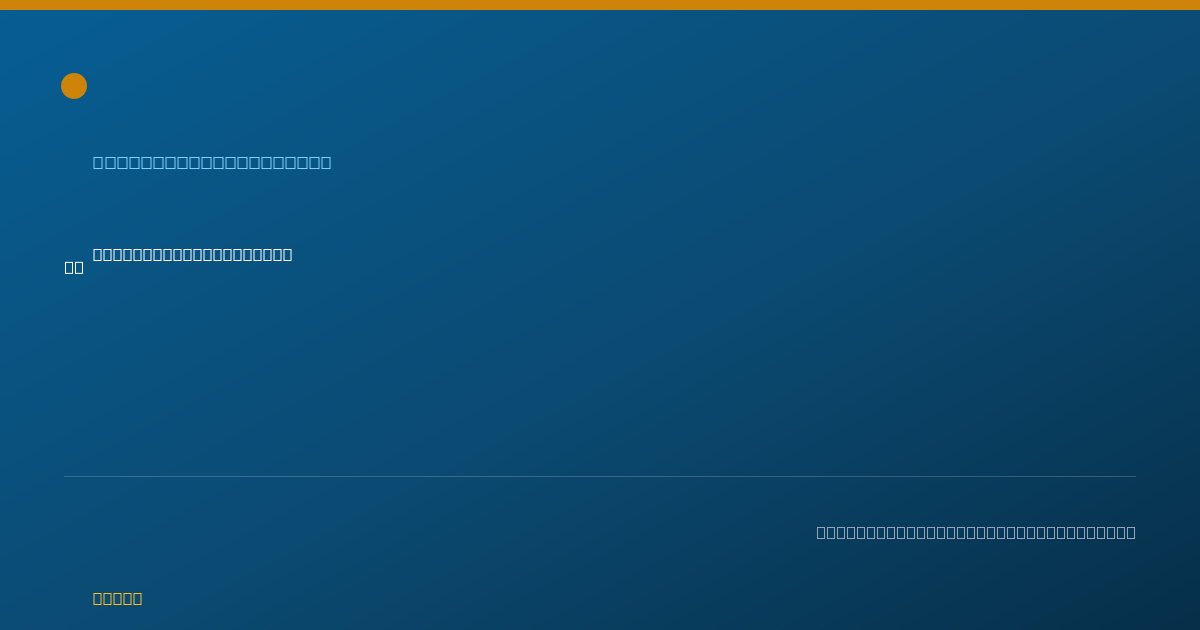Click last character of orange bottom label
Viewport: 1200px width, 630px height.
click(137, 598)
